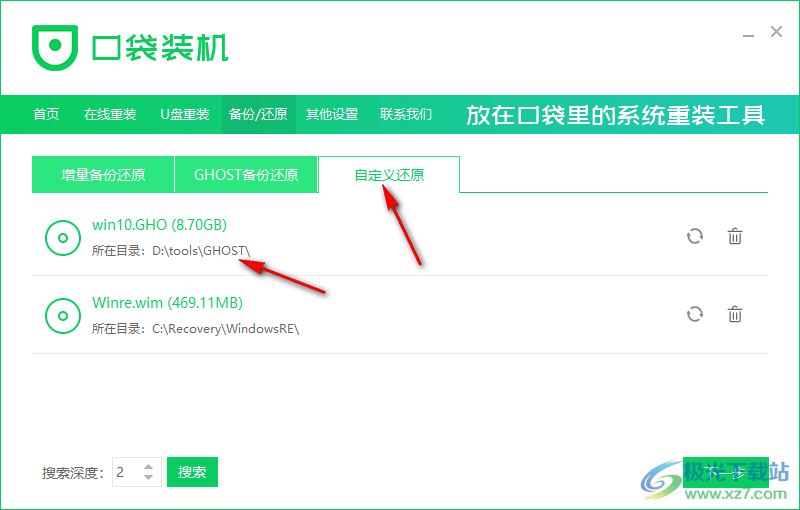Decrease search depth with down arrow
Image resolution: width=800 pixels, height=510 pixels.
point(150,478)
